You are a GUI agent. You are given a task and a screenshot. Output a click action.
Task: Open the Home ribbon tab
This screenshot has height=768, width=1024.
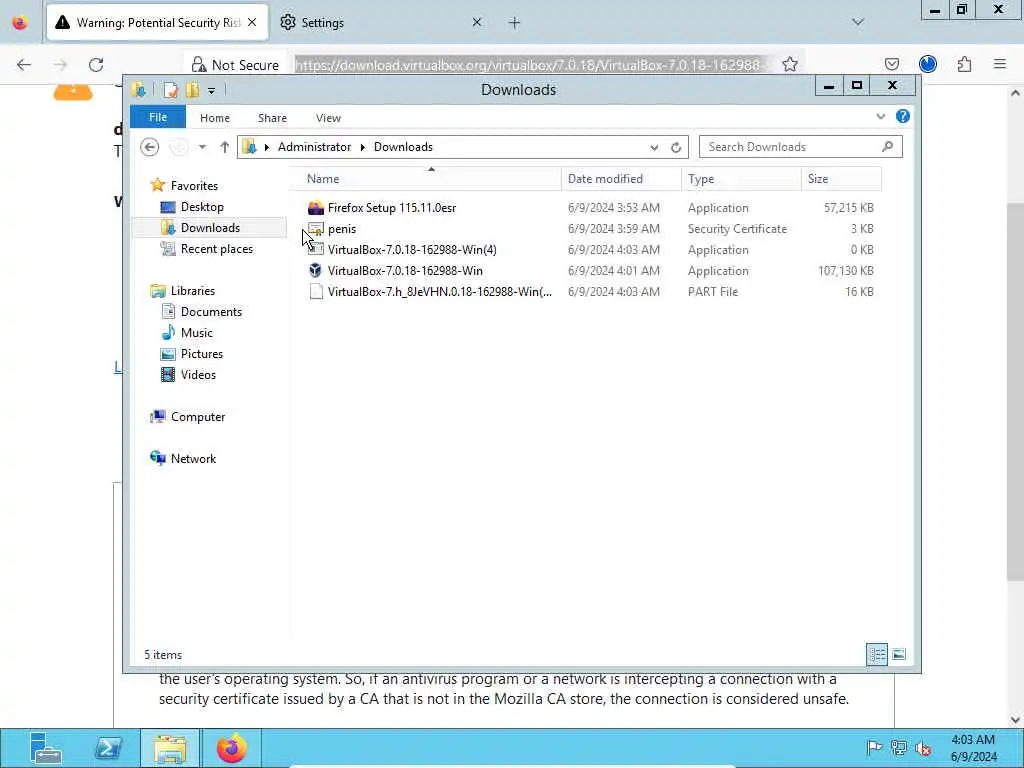point(215,118)
